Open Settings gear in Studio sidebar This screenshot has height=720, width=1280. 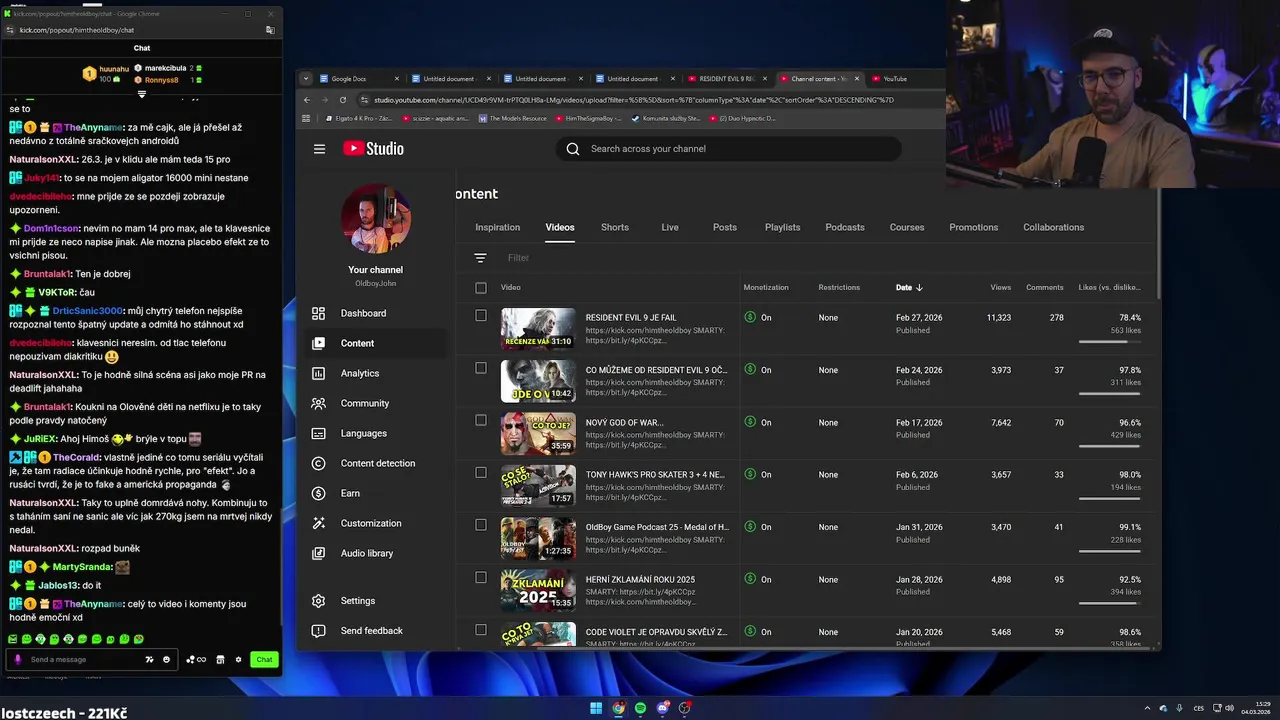(x=318, y=601)
